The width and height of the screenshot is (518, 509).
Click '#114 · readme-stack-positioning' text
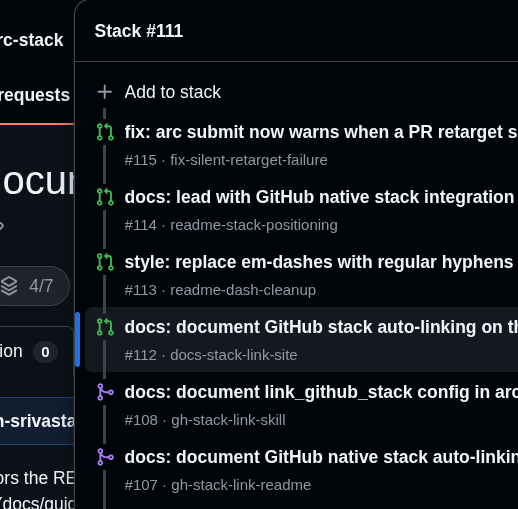click(231, 225)
